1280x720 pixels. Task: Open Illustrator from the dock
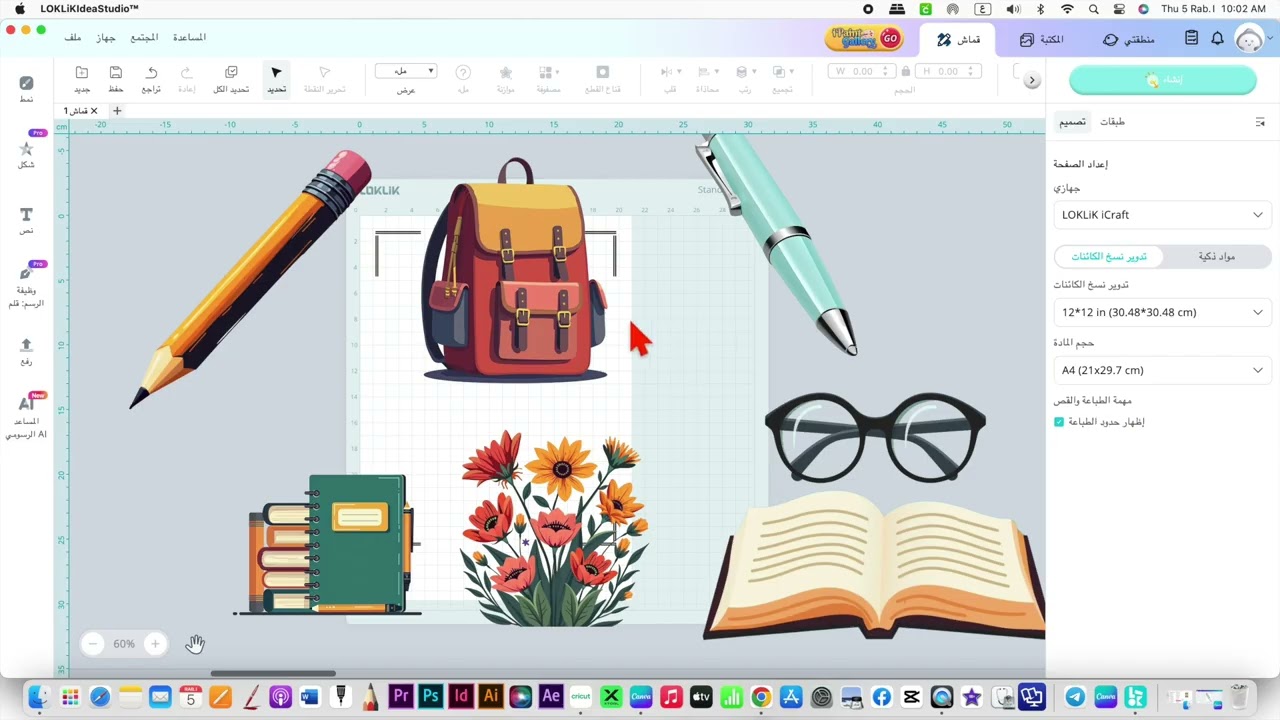(x=491, y=696)
